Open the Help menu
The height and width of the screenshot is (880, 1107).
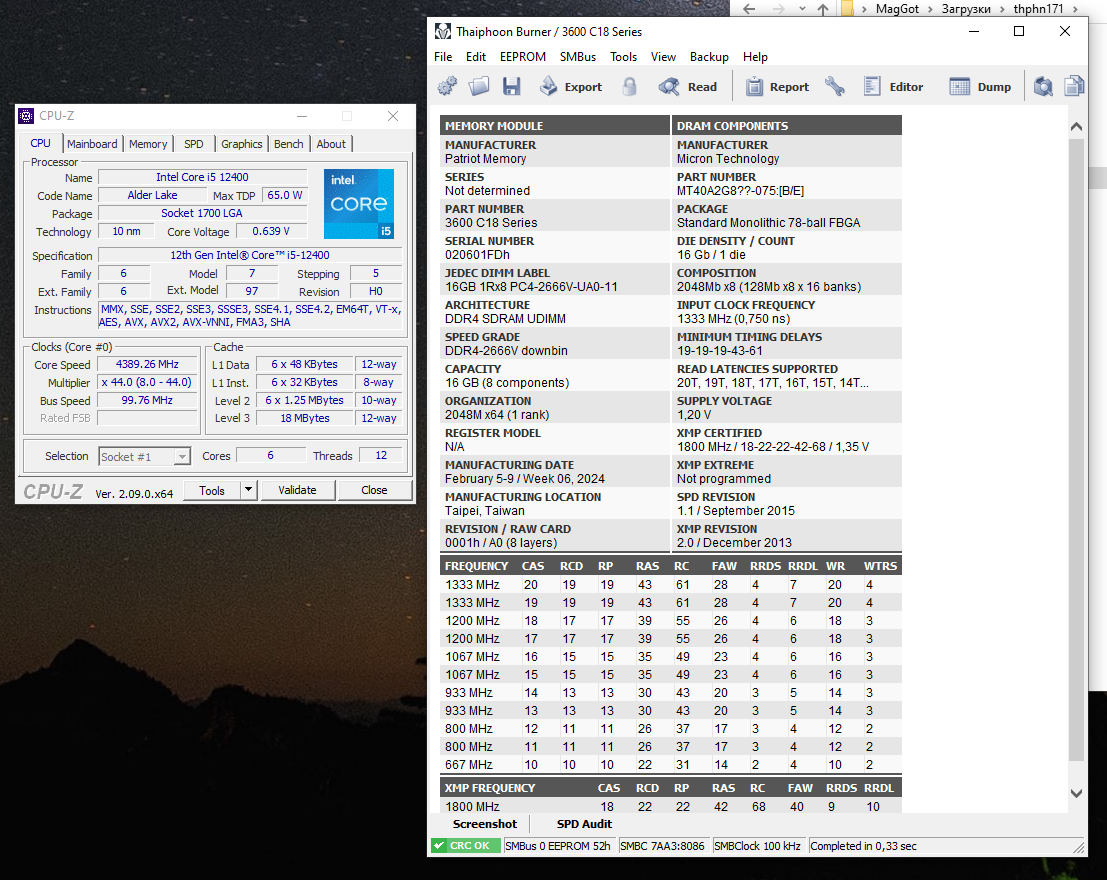755,57
